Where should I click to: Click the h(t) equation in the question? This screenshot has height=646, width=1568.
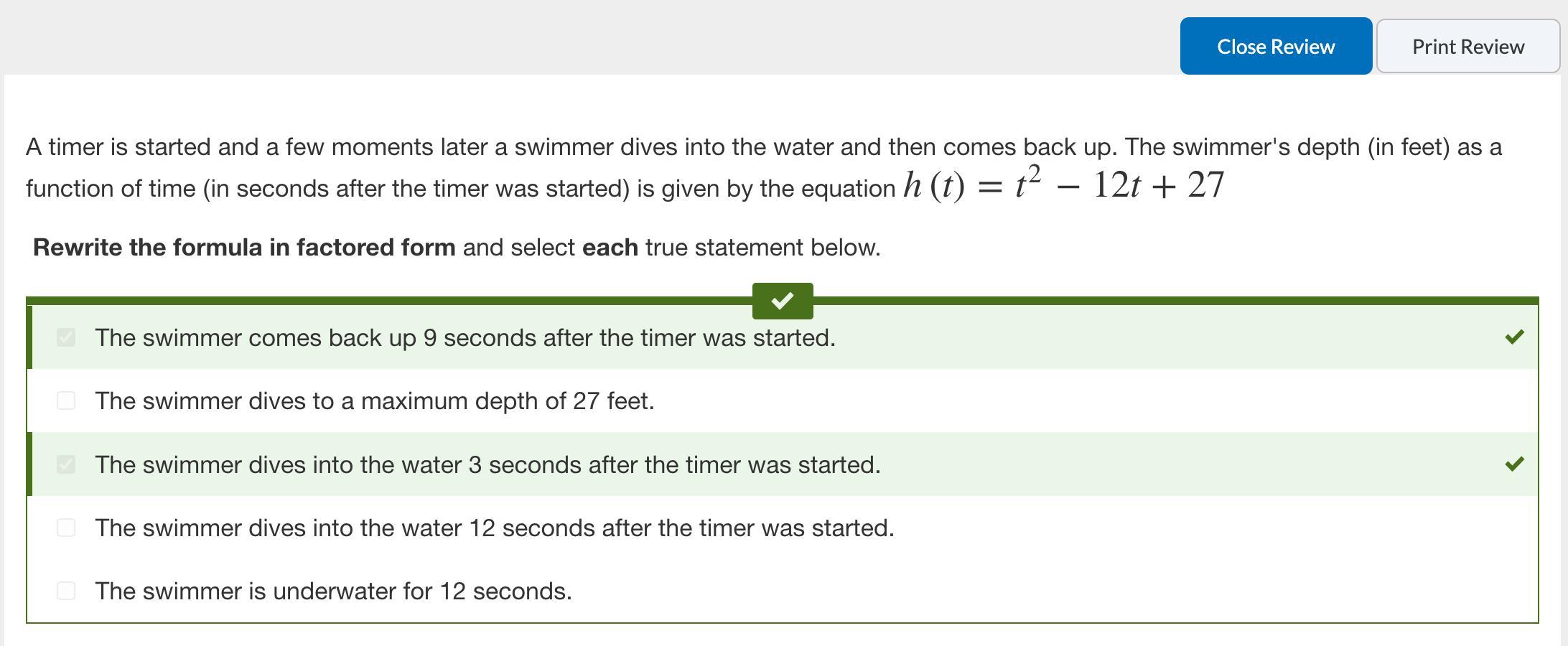coord(1063,185)
